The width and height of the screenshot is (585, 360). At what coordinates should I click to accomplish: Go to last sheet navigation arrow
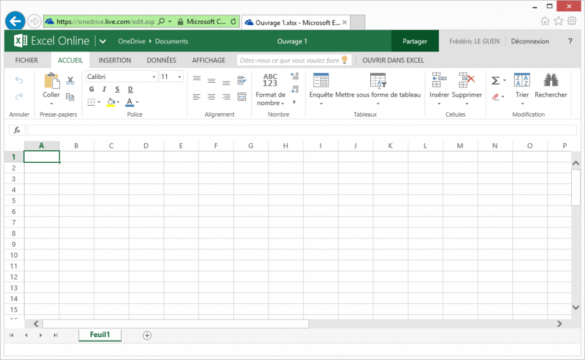coord(55,335)
